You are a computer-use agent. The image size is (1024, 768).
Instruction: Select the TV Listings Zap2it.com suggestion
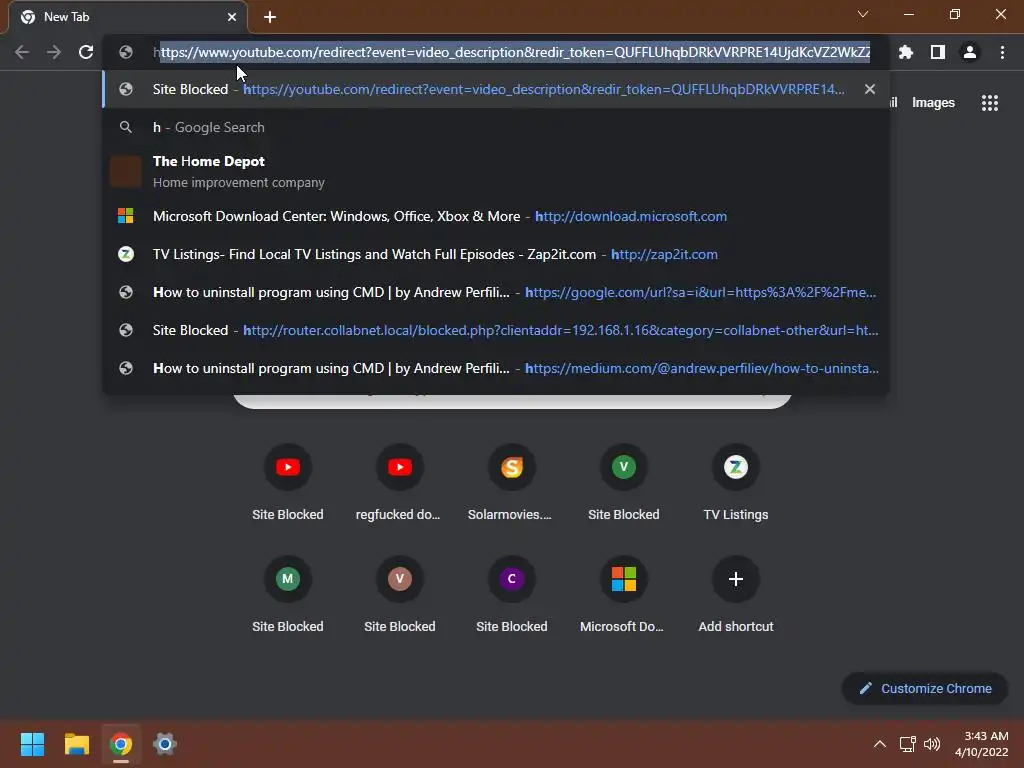(x=496, y=254)
